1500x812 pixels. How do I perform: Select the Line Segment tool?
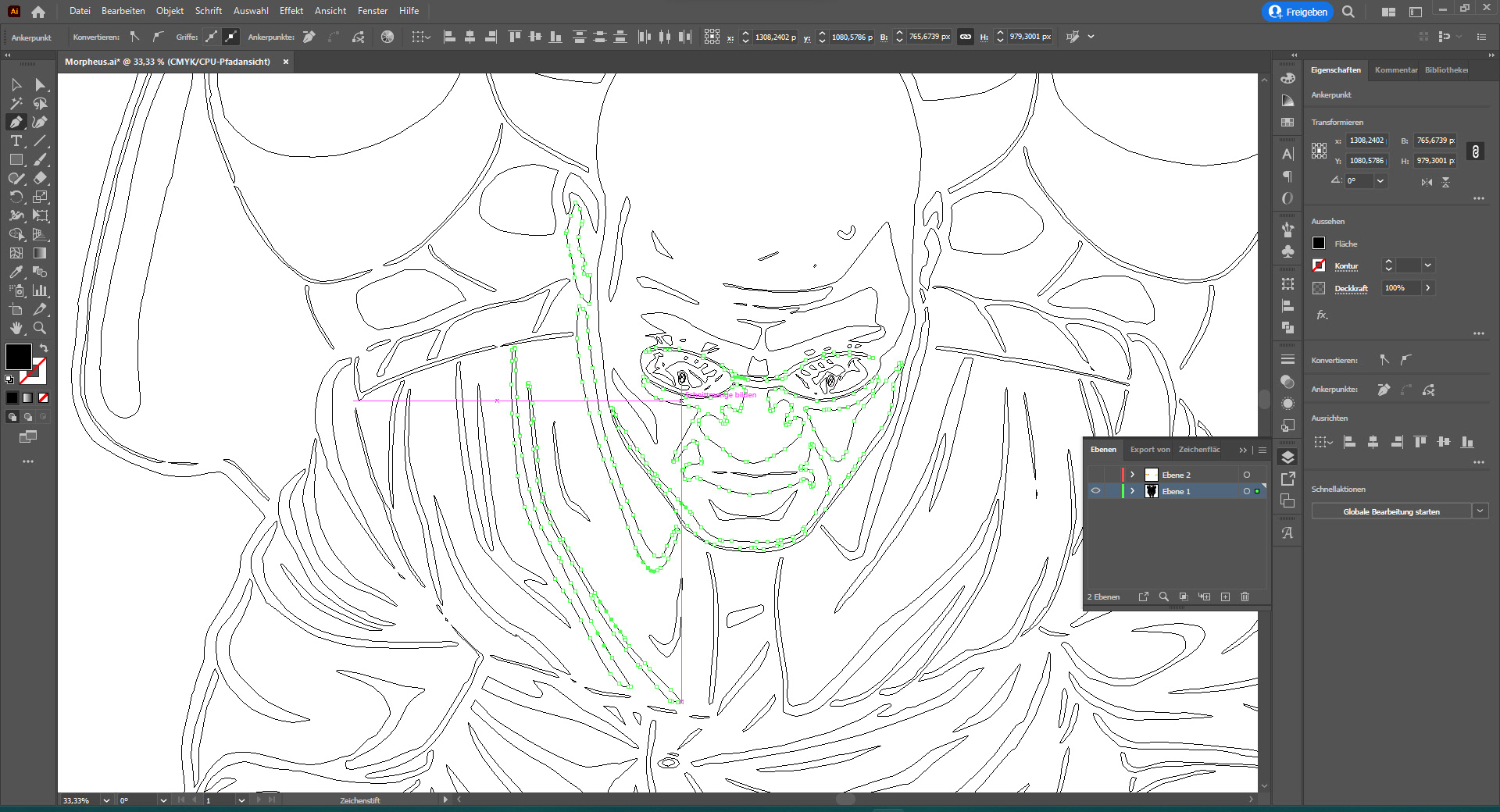41,141
